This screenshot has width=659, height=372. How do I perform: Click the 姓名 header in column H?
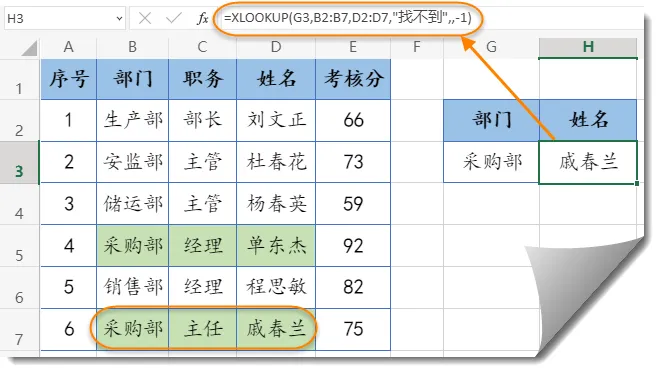[x=588, y=120]
